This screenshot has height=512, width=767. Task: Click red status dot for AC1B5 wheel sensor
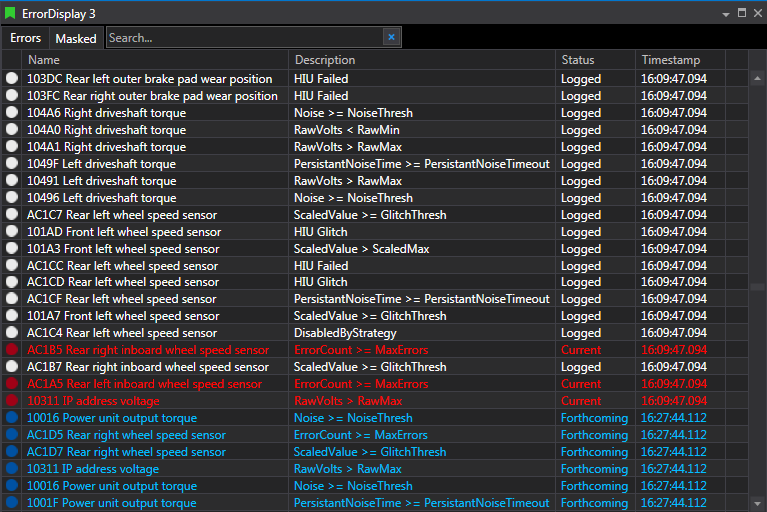[12, 350]
